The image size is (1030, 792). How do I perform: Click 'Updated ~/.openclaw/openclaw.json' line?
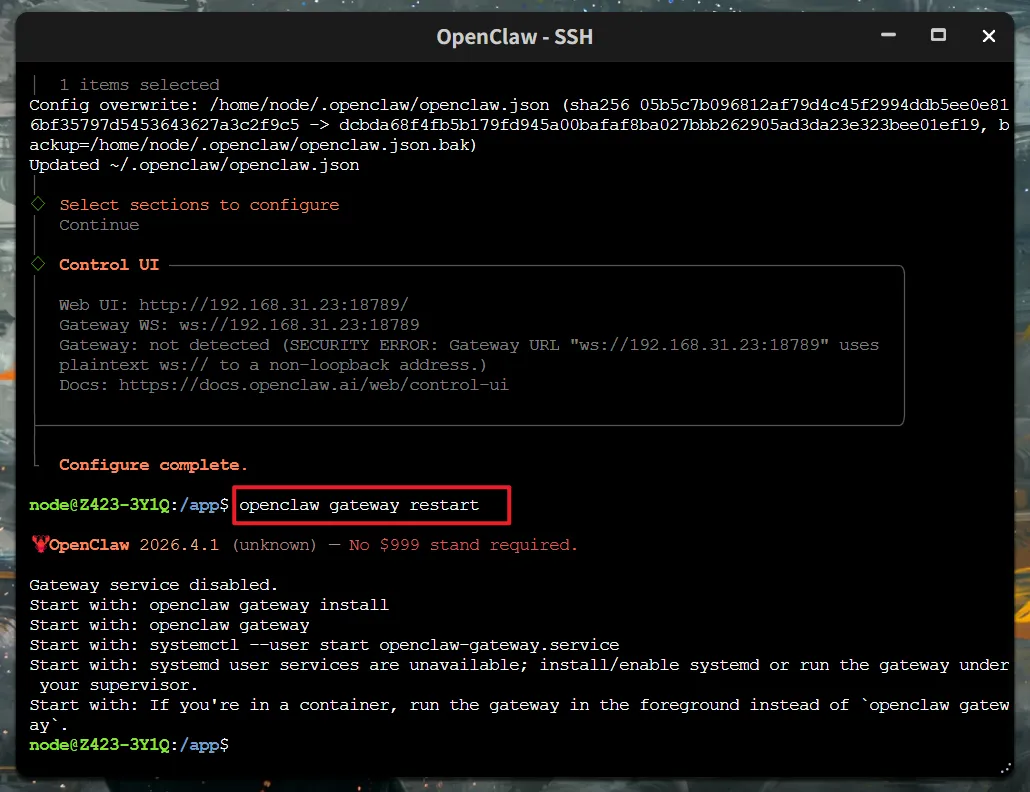(x=194, y=165)
